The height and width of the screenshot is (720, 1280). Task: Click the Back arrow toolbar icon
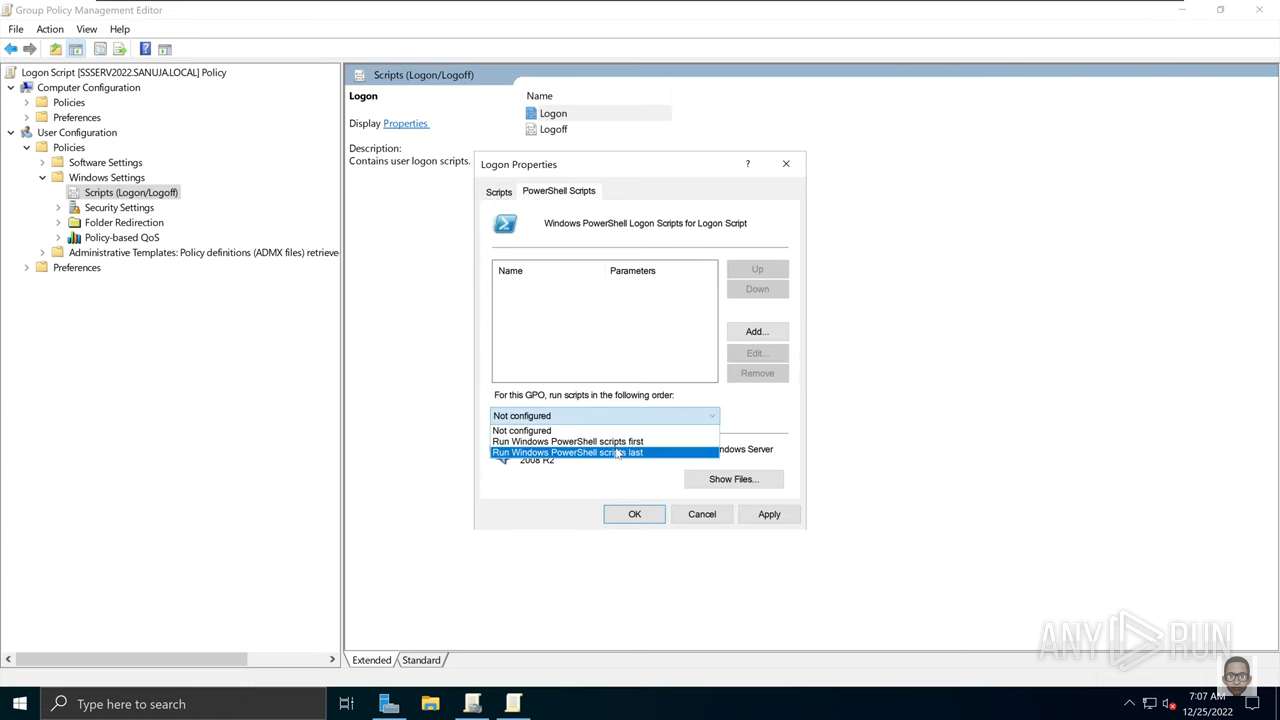click(11, 49)
